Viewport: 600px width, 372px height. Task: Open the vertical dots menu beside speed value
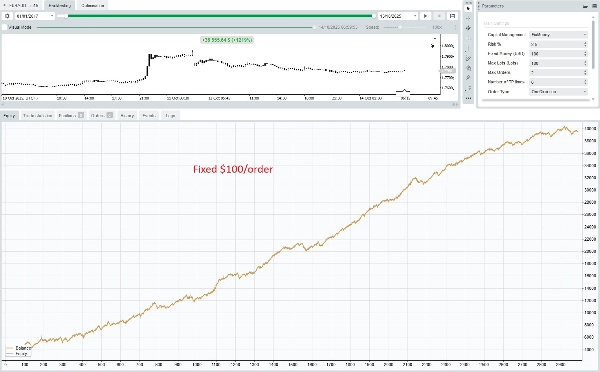[x=455, y=27]
